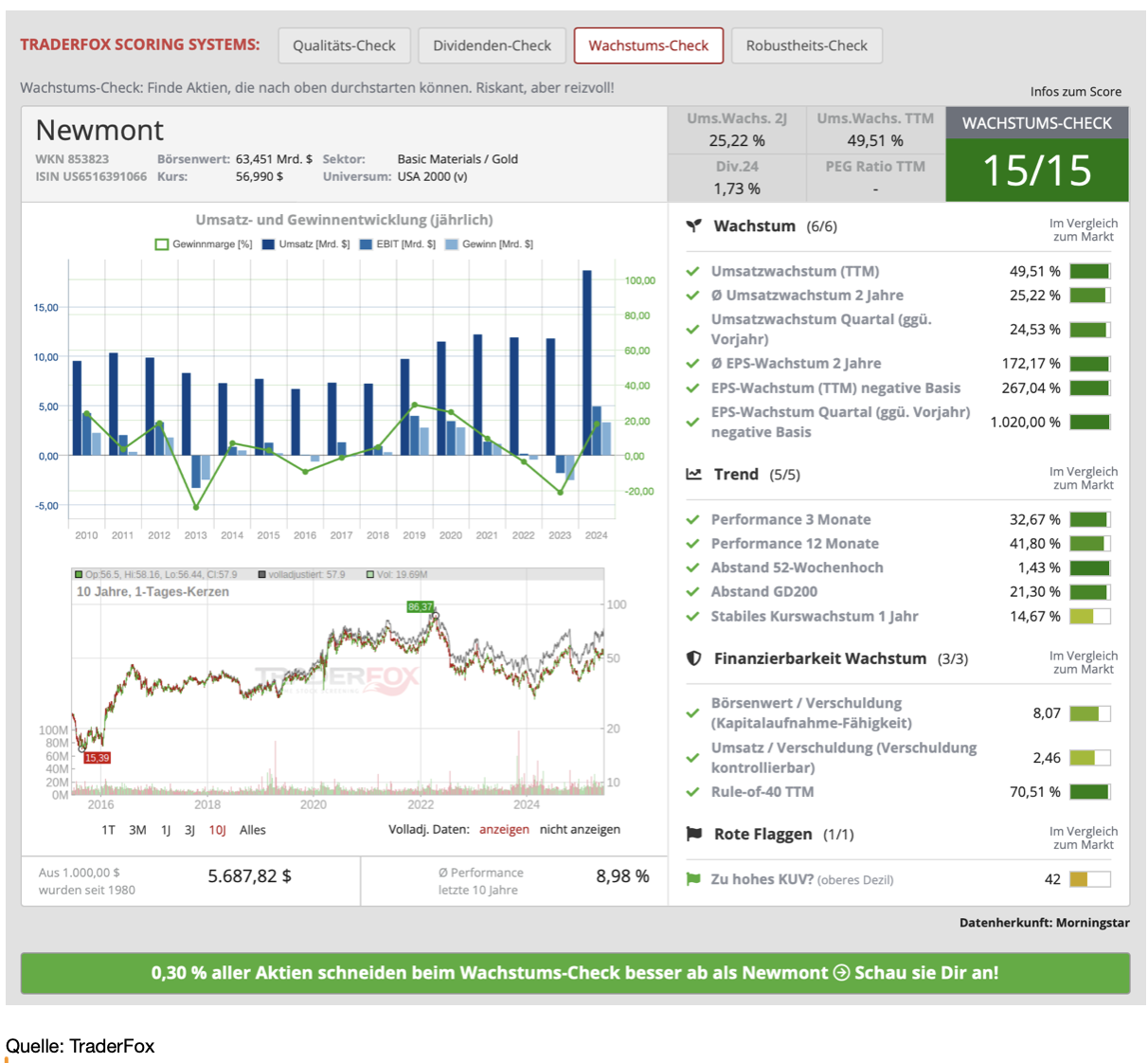Click the green flag beside Zu hohes KUV
This screenshot has height=1063, width=1148.
point(693,879)
